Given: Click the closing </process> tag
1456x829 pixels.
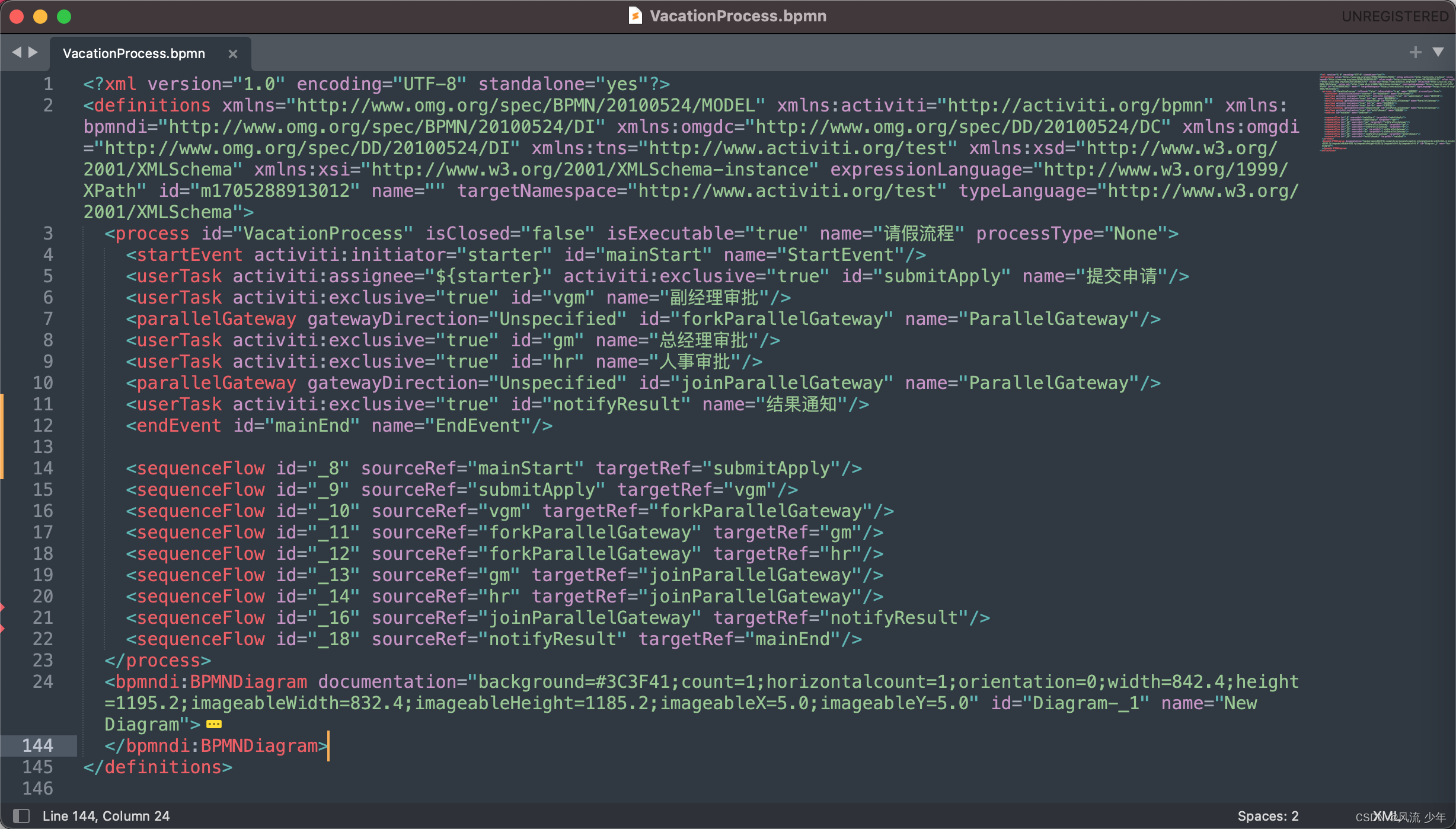Looking at the screenshot, I should 158,660.
